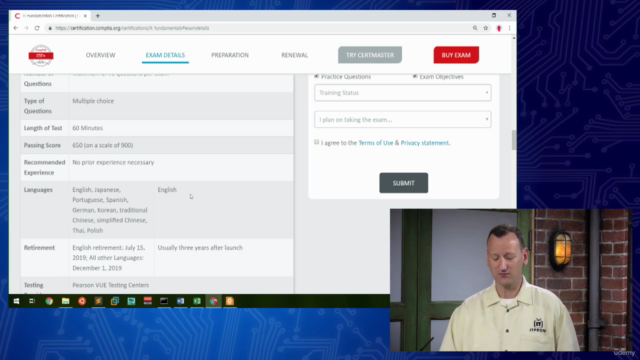
Task: Bookmark this page with the star icon
Action: [x=486, y=28]
